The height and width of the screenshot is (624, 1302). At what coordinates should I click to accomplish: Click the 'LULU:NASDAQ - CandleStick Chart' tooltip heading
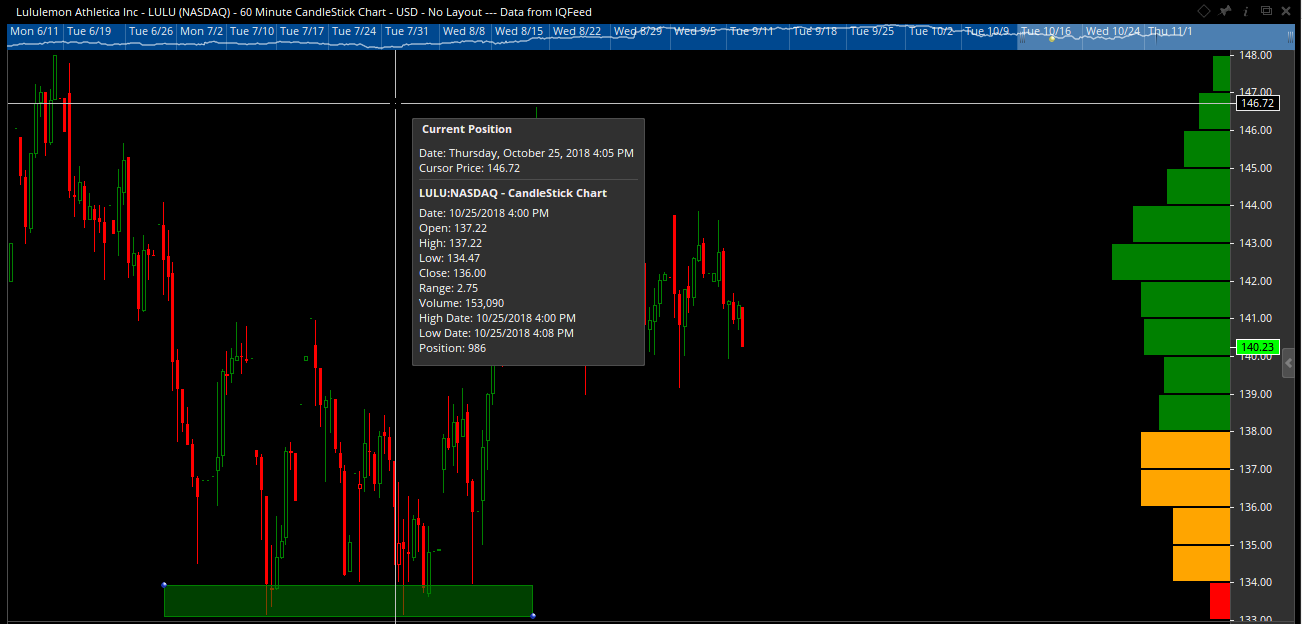point(513,193)
